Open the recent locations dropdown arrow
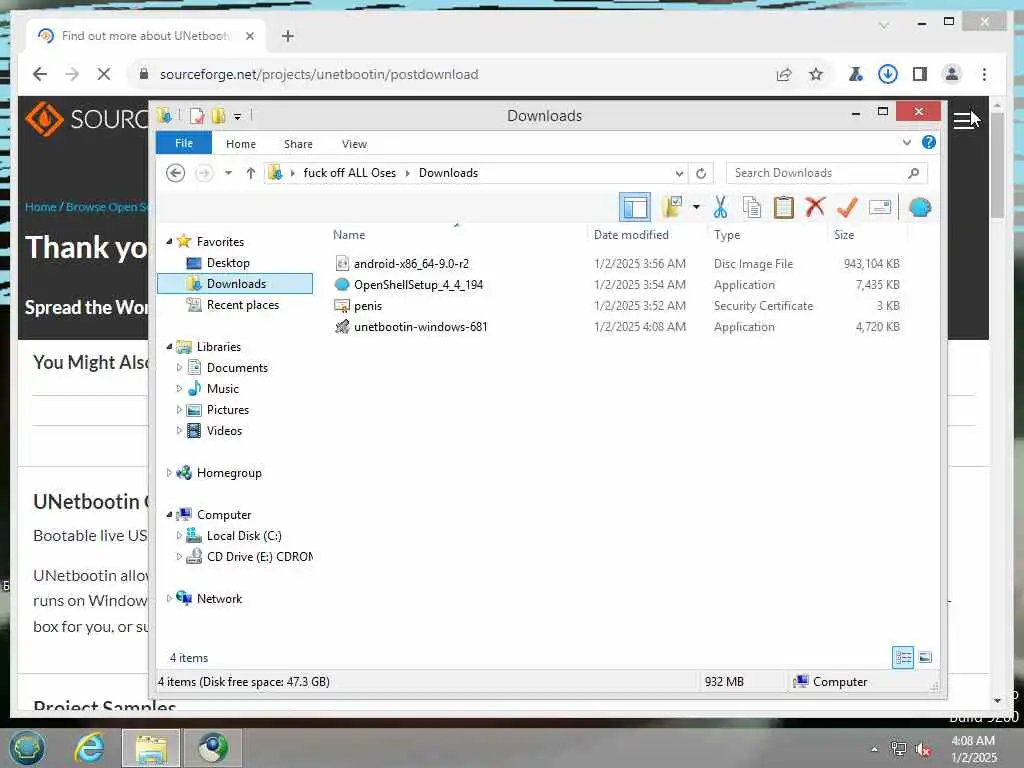 tap(228, 173)
